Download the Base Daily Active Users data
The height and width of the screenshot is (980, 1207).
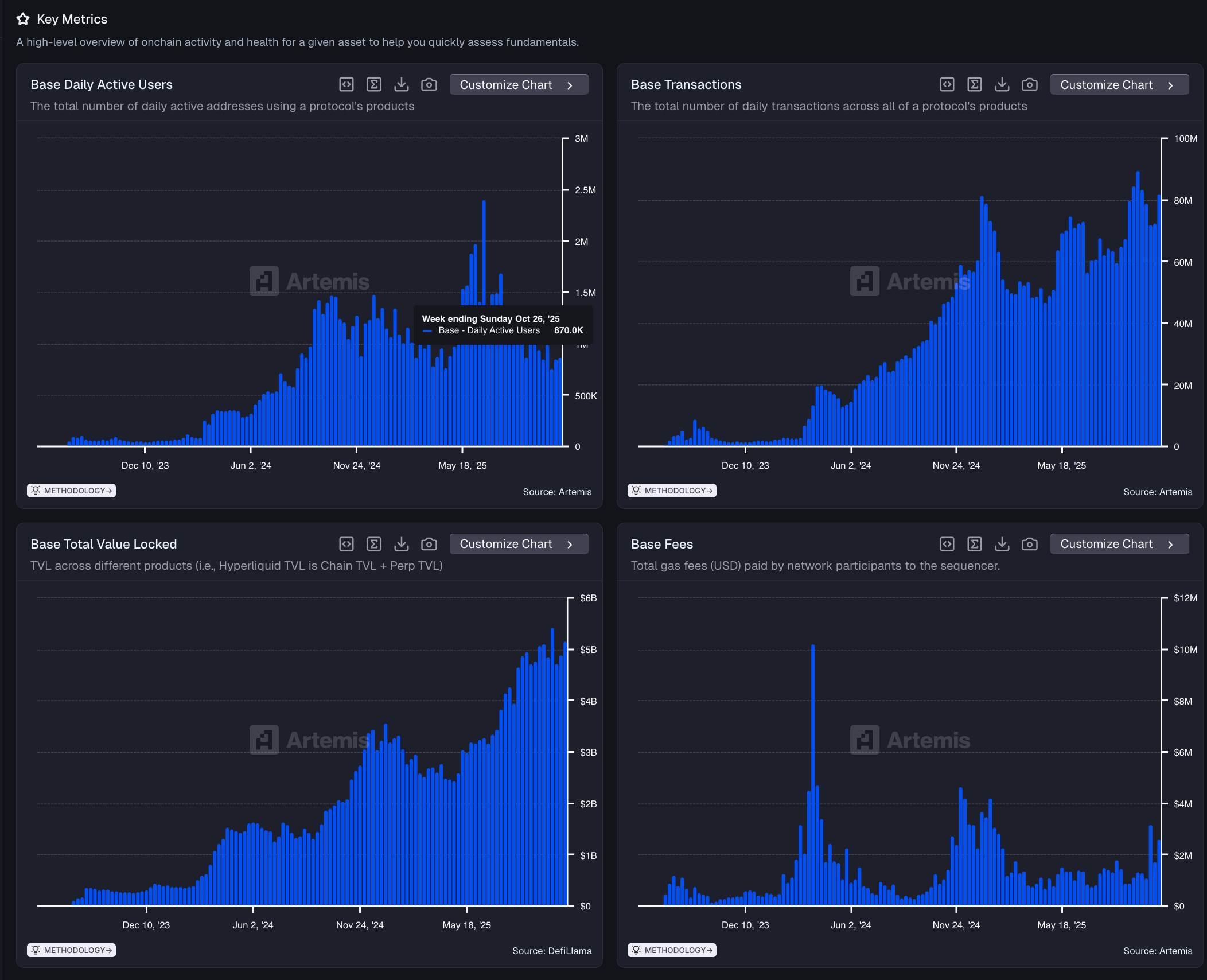click(402, 85)
